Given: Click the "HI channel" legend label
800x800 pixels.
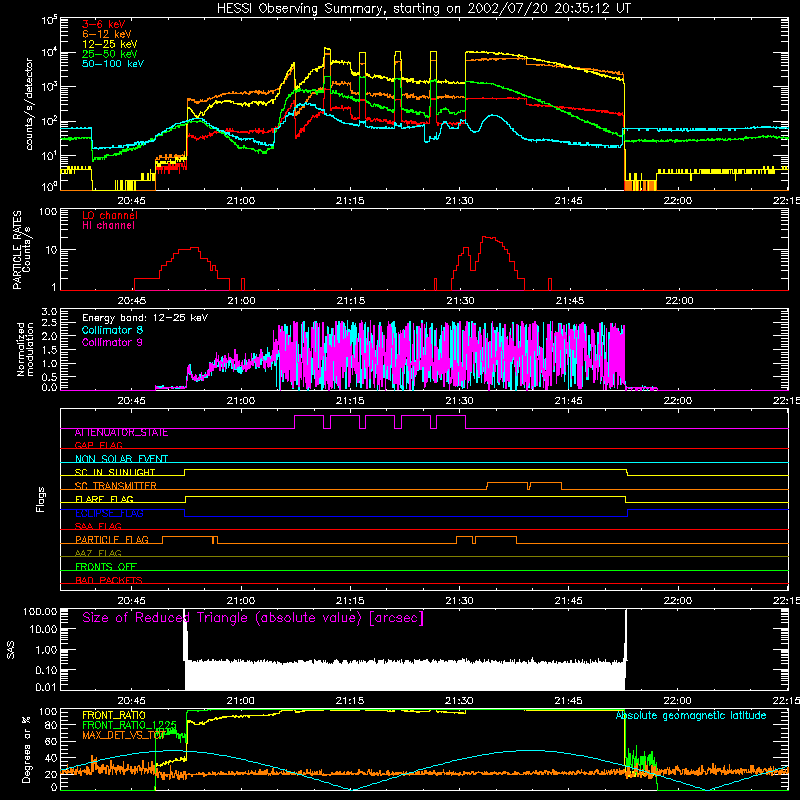Looking at the screenshot, I should point(108,226).
